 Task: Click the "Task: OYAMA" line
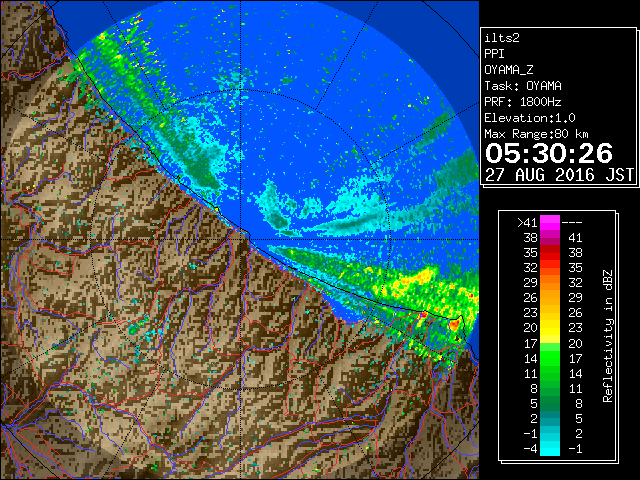523,86
